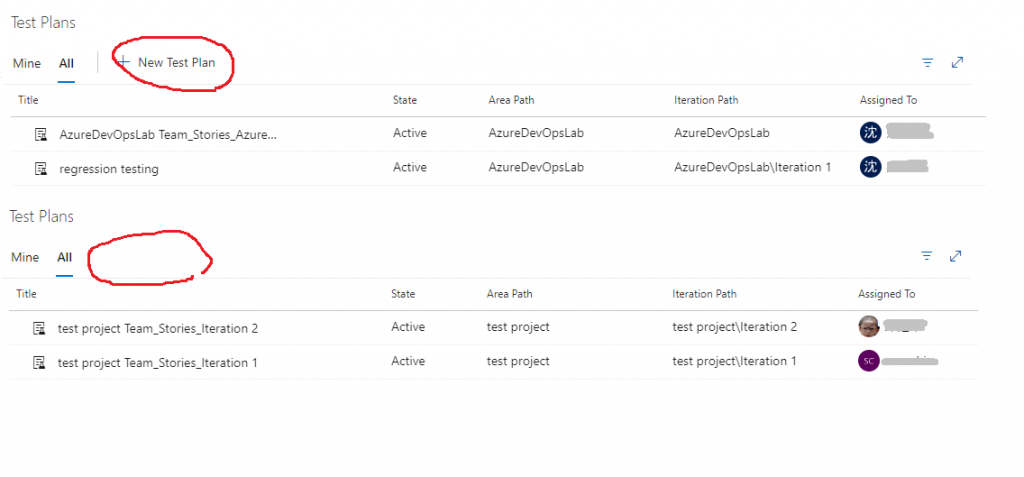
Task: Click photo avatar on Iteration 2 row
Action: 868,326
